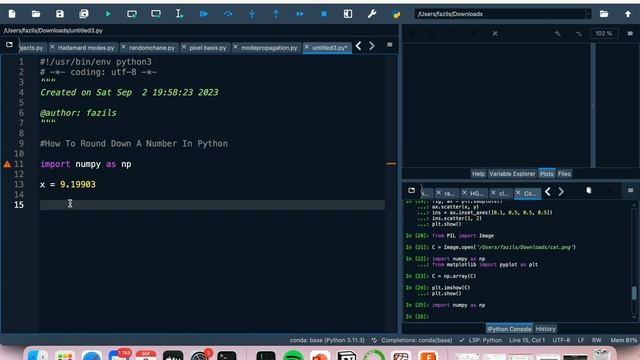Screen dimensions: 640x360
Task: Open the console tabs browse button
Action: (x=411, y=190)
